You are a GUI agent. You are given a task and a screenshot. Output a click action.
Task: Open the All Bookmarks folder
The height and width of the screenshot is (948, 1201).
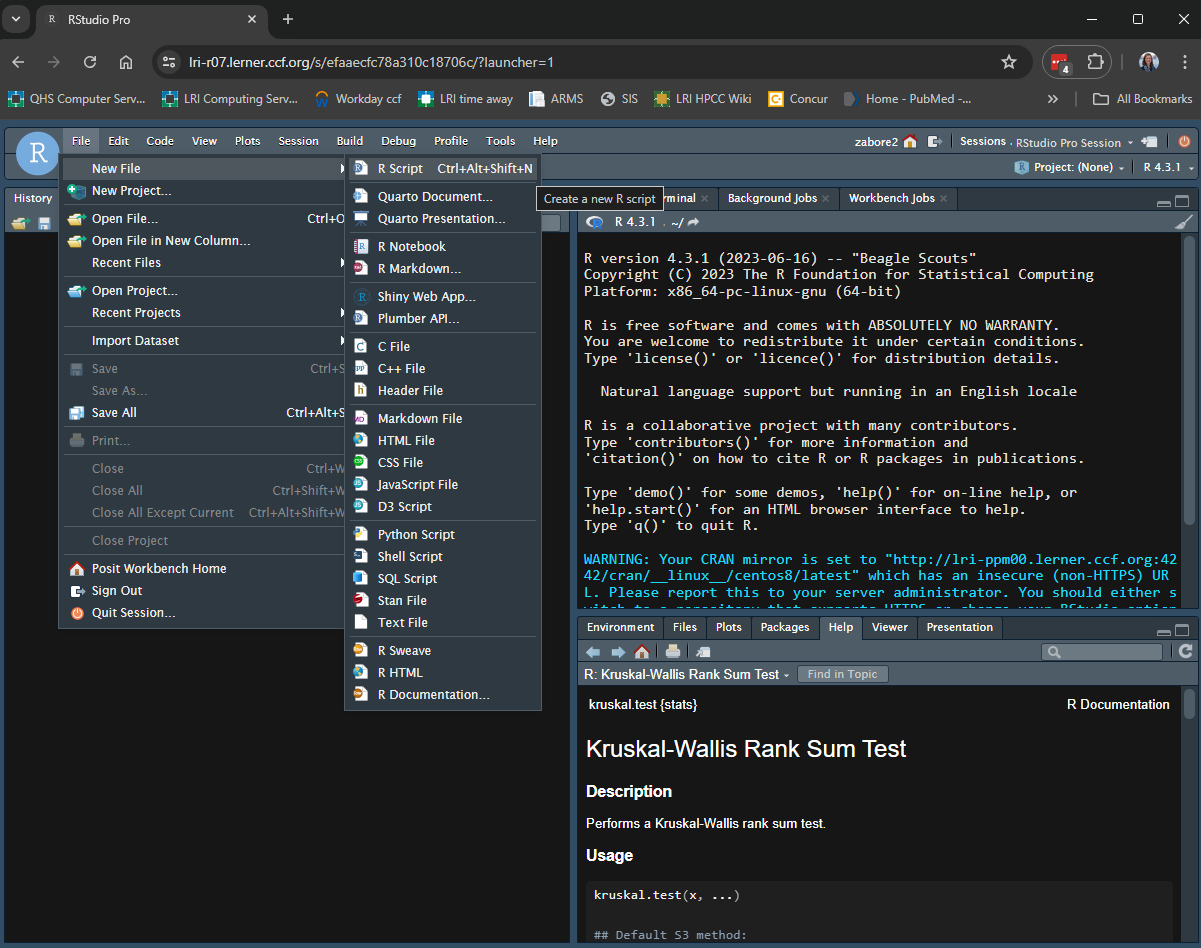1142,99
